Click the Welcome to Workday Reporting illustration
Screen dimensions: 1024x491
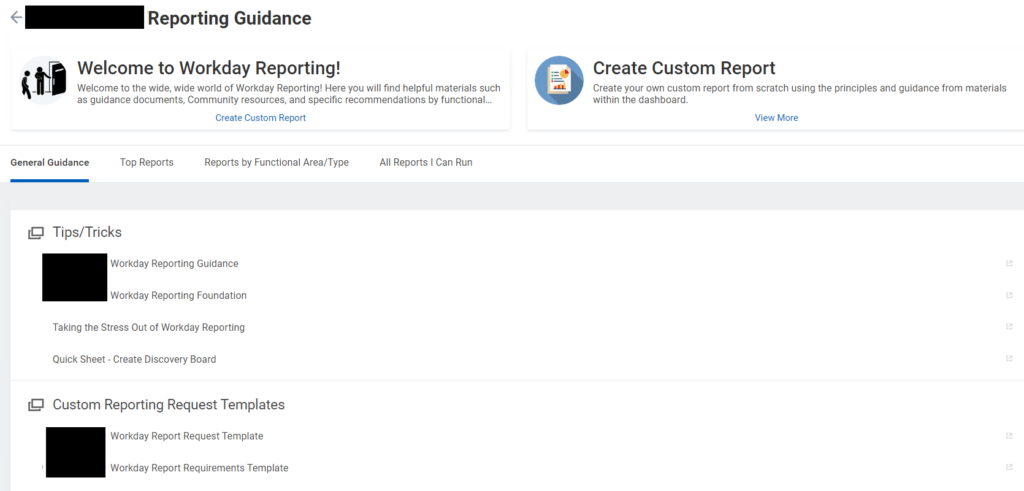coord(44,80)
